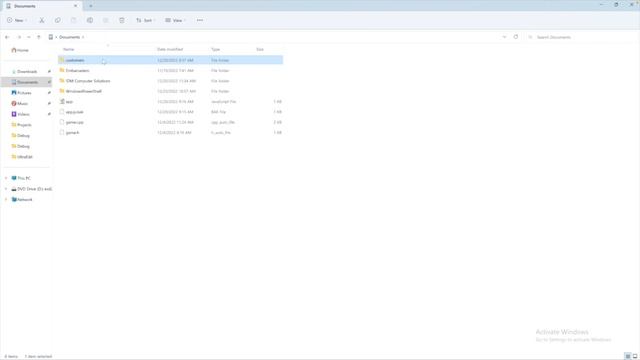This screenshot has height=360, width=640.
Task: Click the Cut scissors icon in toolbar
Action: pyautogui.click(x=42, y=20)
